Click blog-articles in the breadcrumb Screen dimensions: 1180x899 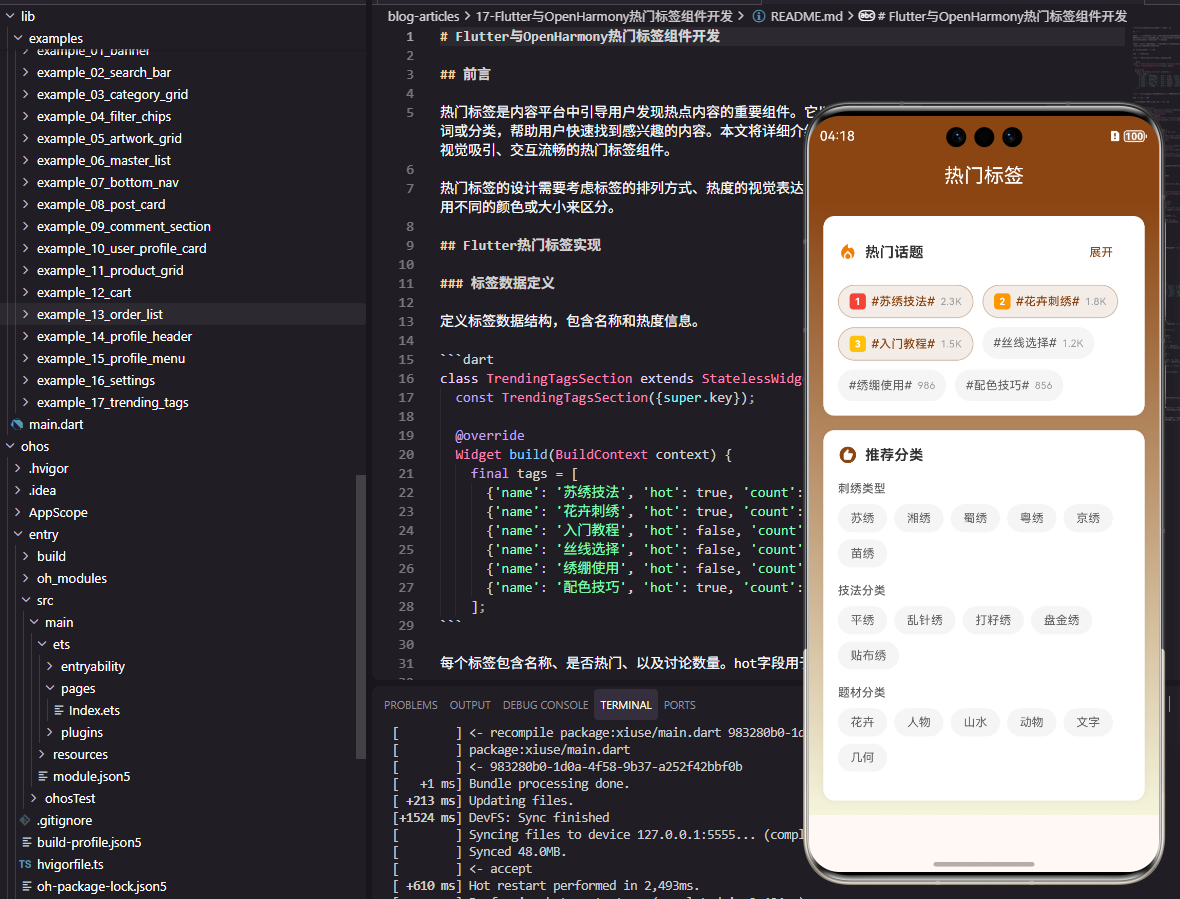pyautogui.click(x=423, y=16)
